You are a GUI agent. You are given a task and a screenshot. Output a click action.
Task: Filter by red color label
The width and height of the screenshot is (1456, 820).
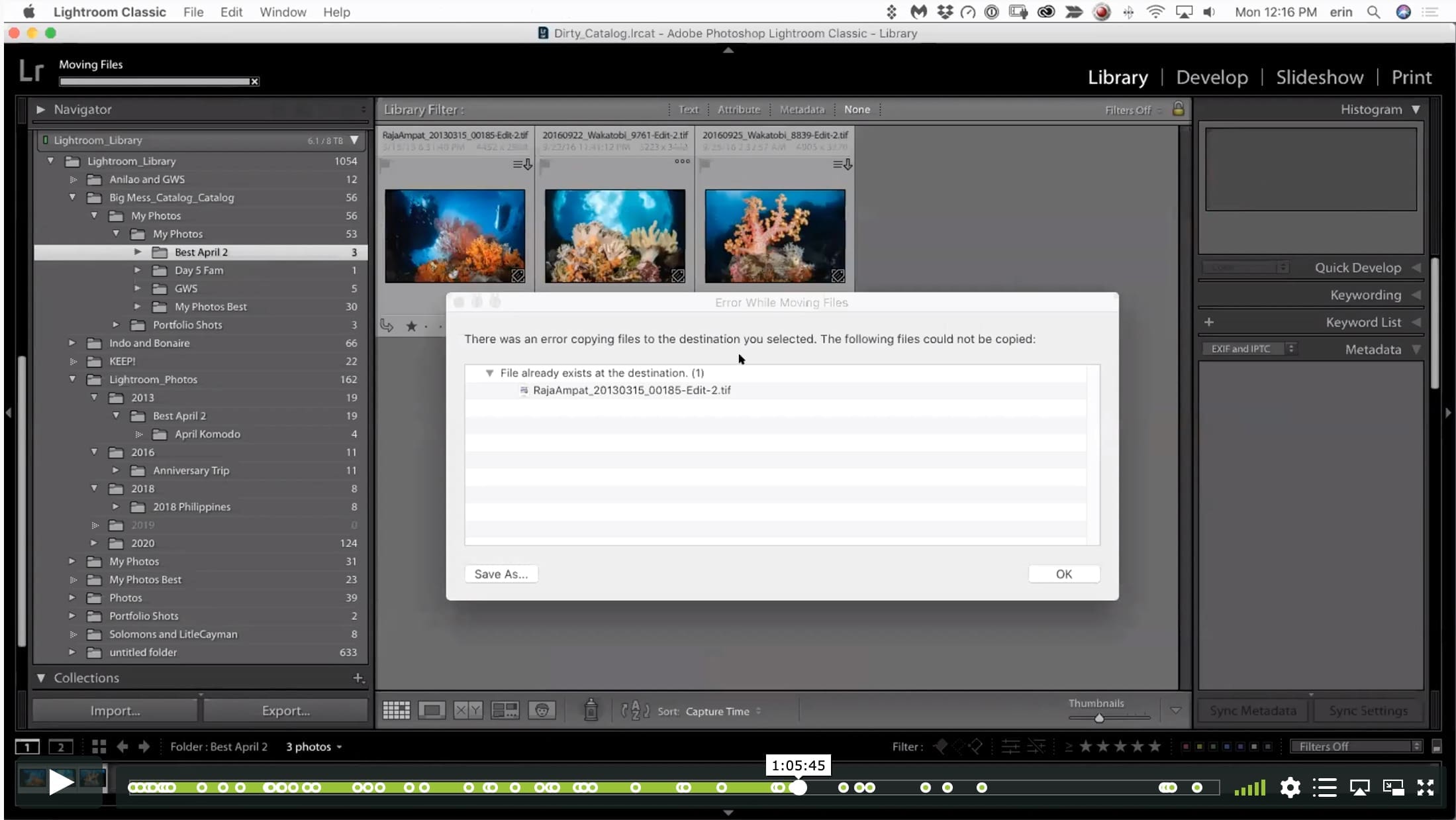1186,747
